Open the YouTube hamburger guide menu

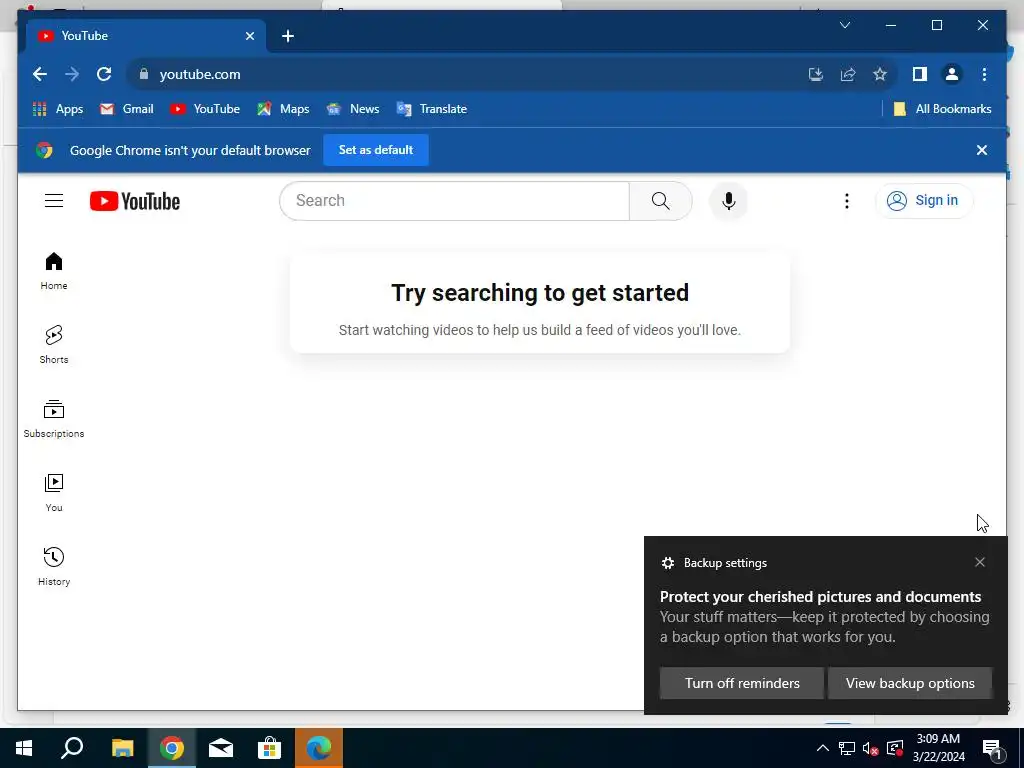point(54,200)
